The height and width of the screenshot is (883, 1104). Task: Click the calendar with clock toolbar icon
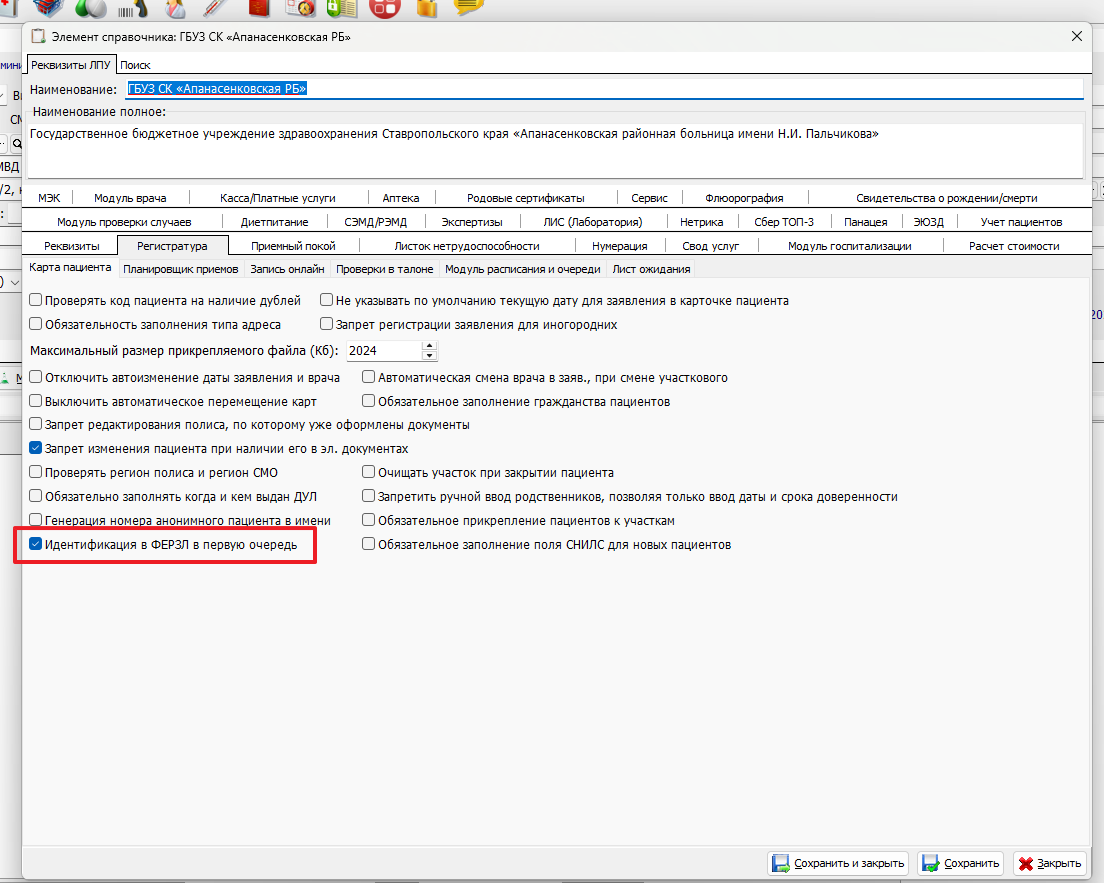point(301,7)
